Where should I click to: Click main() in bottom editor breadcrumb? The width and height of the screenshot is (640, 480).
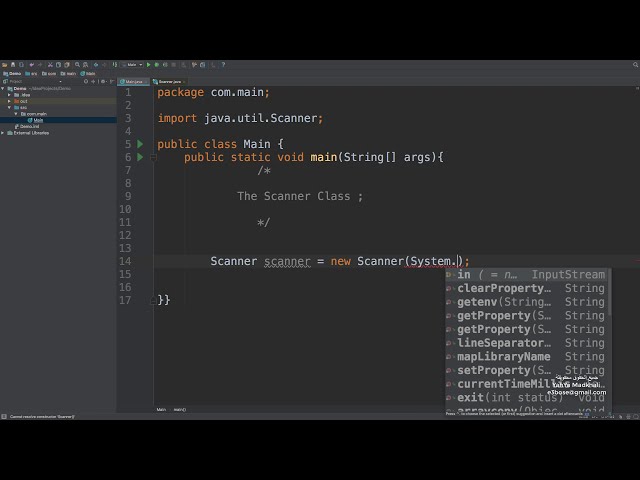180,409
